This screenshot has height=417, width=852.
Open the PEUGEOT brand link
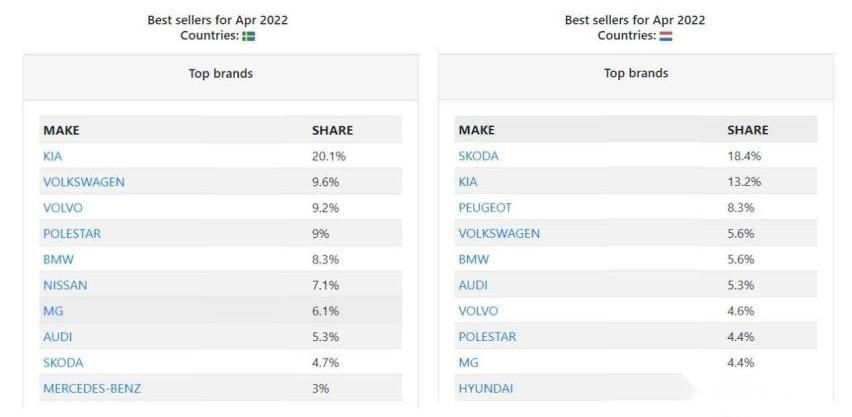click(x=485, y=208)
